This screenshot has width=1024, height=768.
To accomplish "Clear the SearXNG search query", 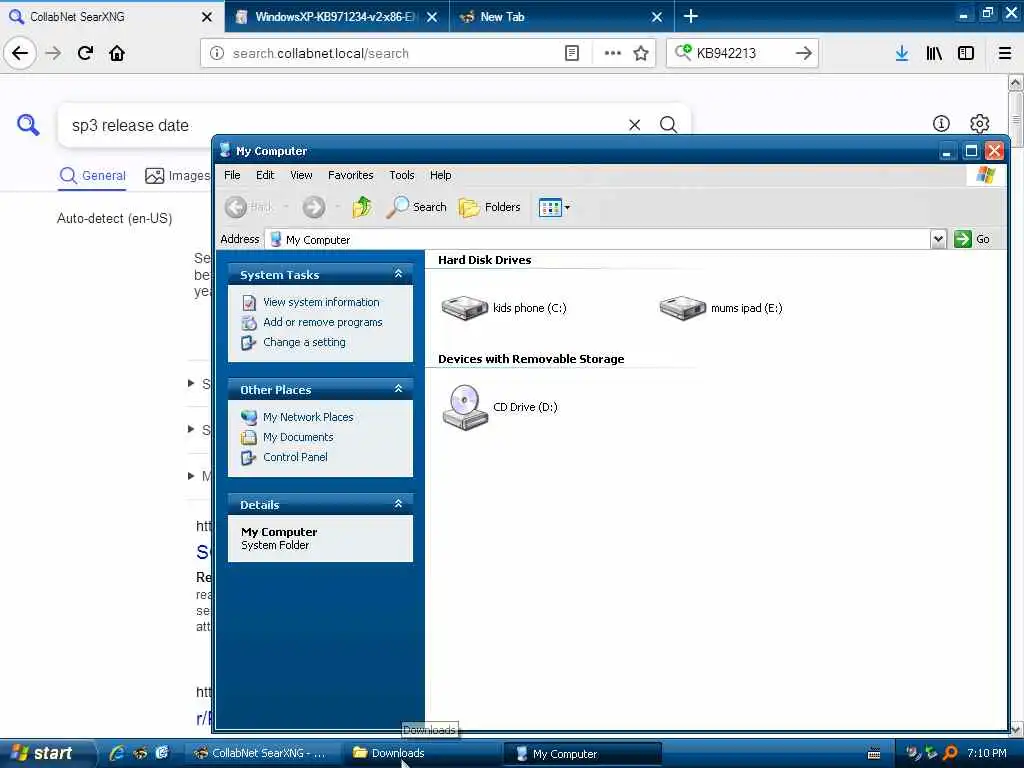I will coord(634,125).
